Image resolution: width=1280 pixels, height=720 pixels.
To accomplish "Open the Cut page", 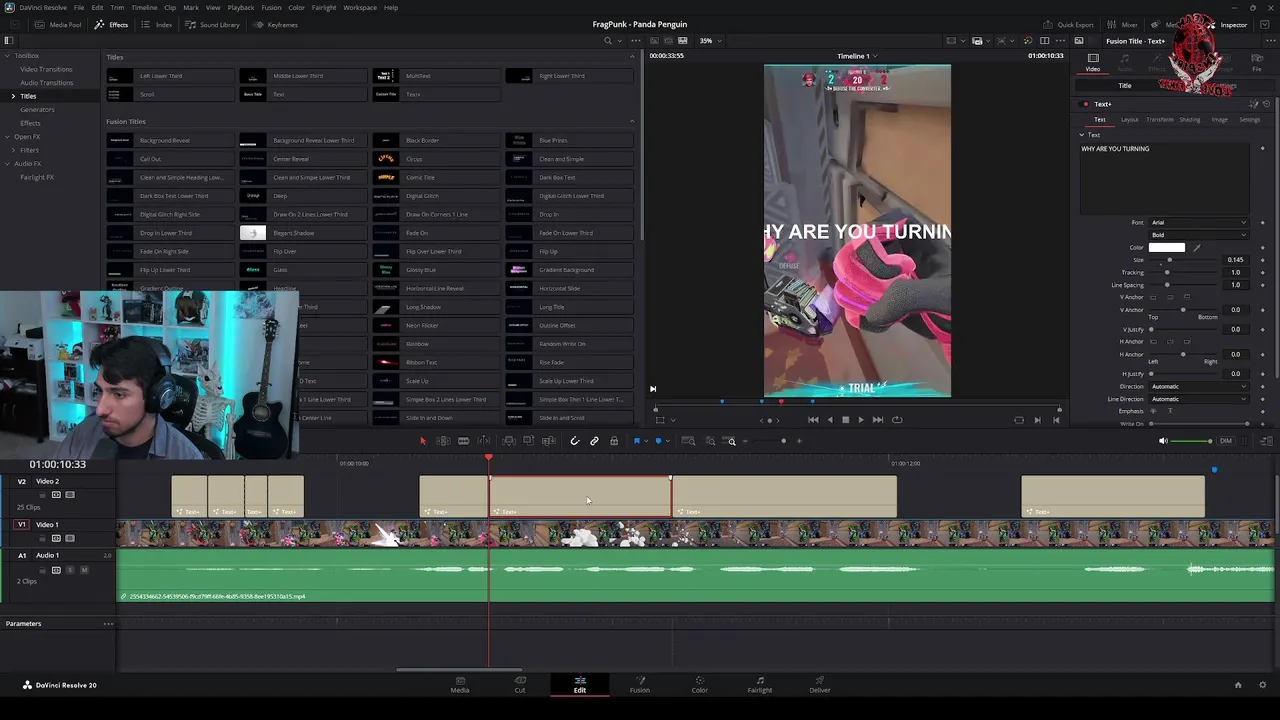I will (x=520, y=684).
